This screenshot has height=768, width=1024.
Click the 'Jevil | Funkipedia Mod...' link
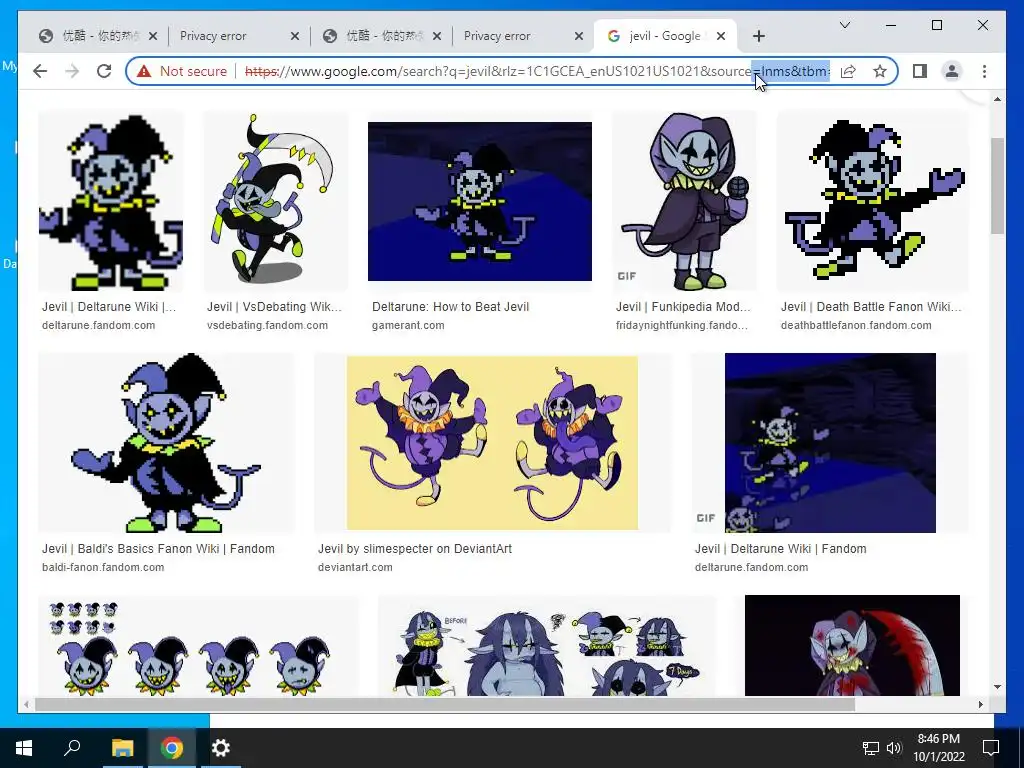point(683,306)
